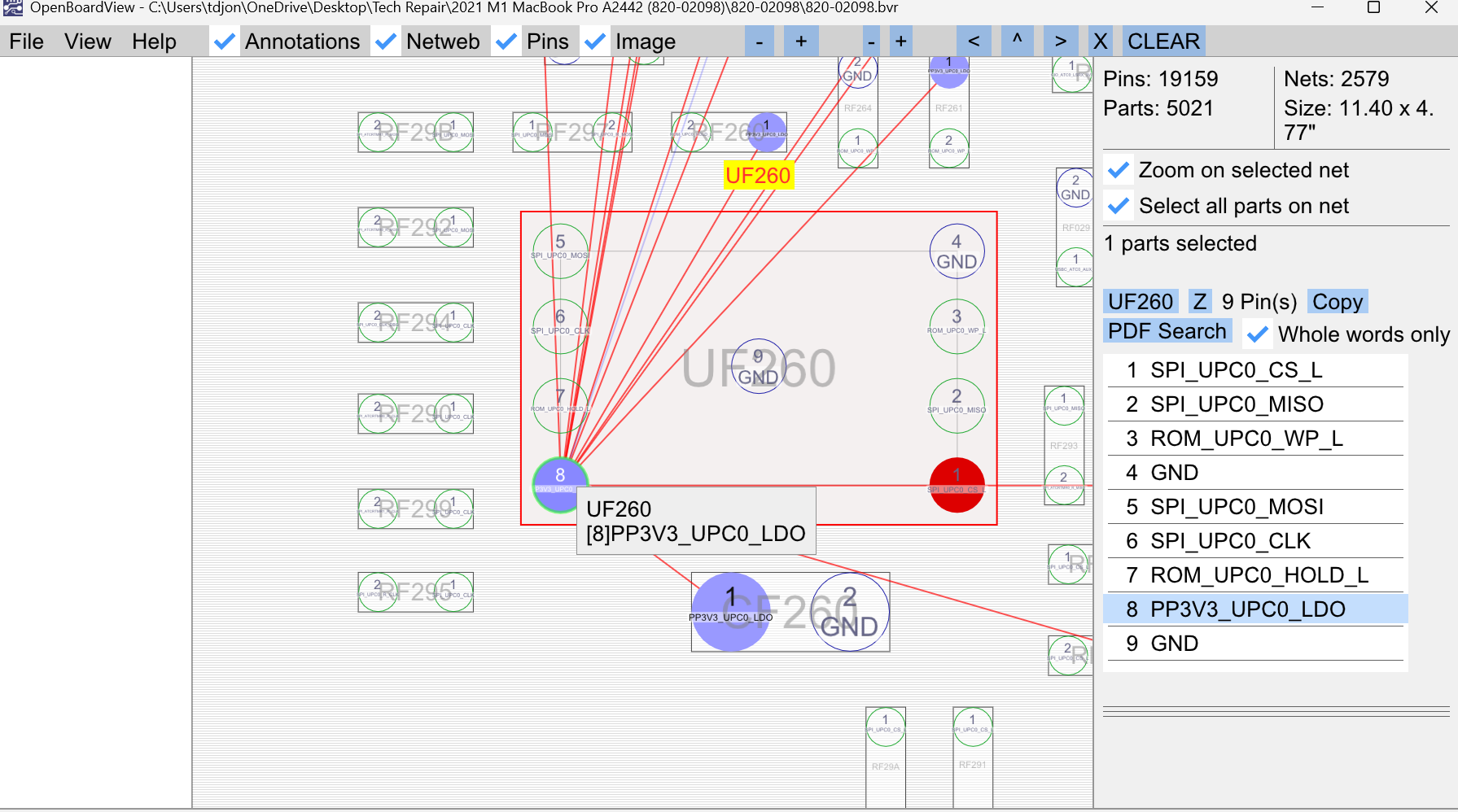Click the UF260 part button in side panel
The image size is (1458, 812).
(x=1141, y=302)
